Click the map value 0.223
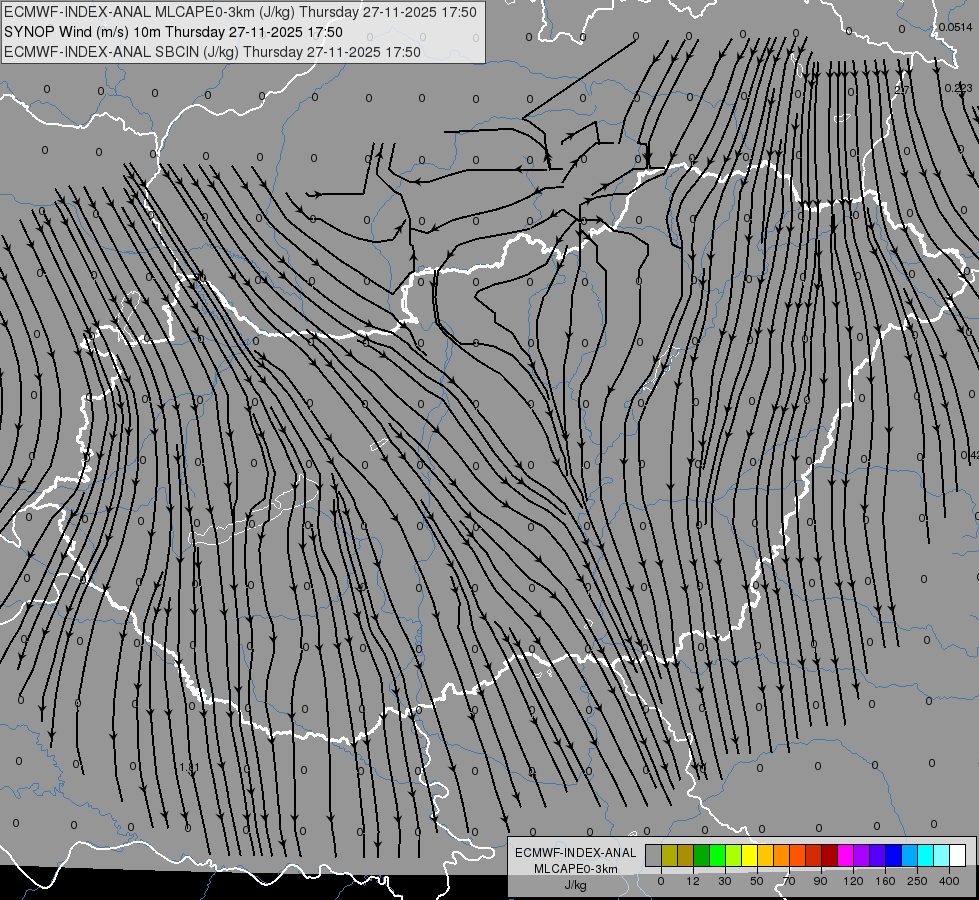The width and height of the screenshot is (979, 900). (x=958, y=88)
